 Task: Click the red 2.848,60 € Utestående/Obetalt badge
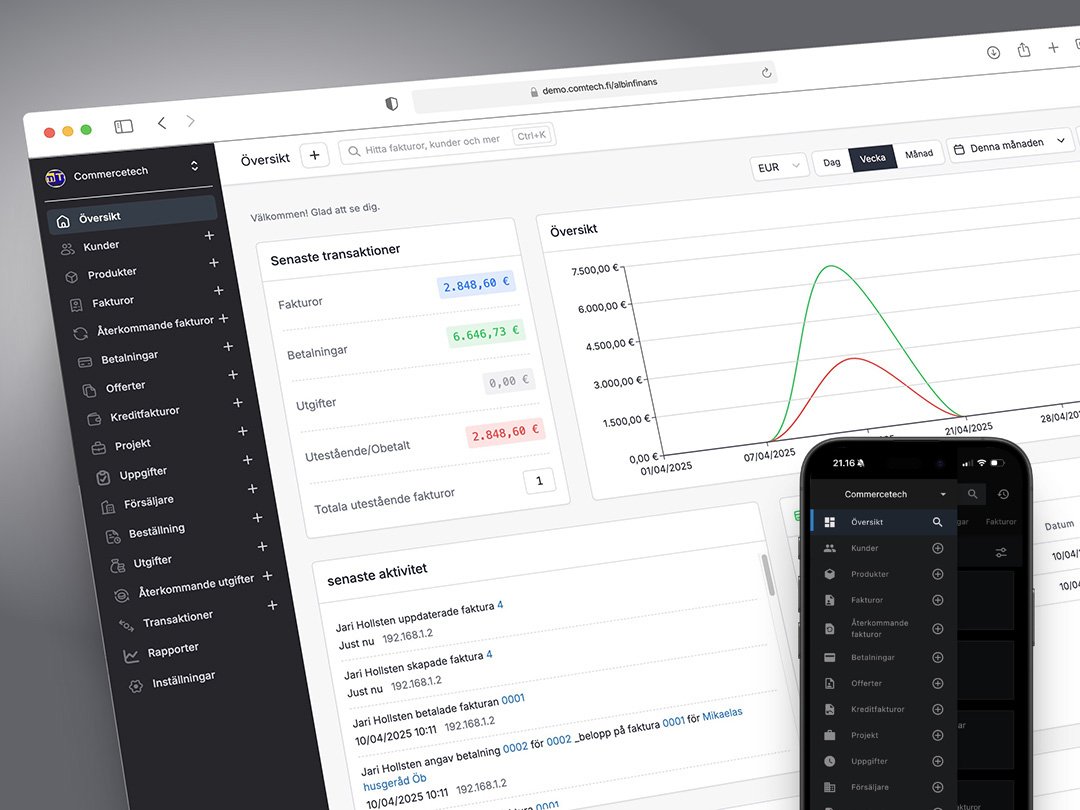[x=505, y=433]
